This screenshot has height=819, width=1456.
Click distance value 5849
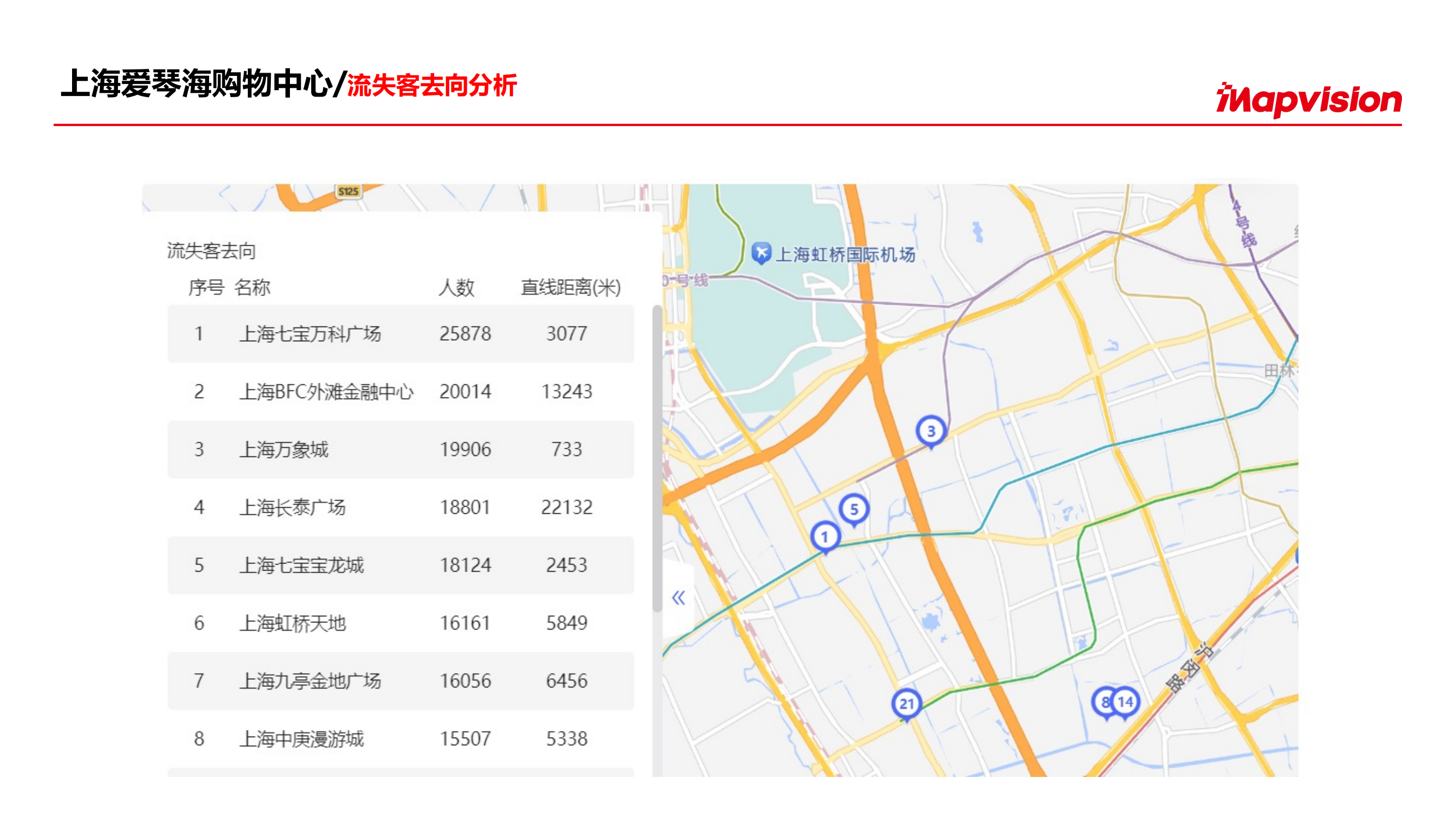point(567,623)
